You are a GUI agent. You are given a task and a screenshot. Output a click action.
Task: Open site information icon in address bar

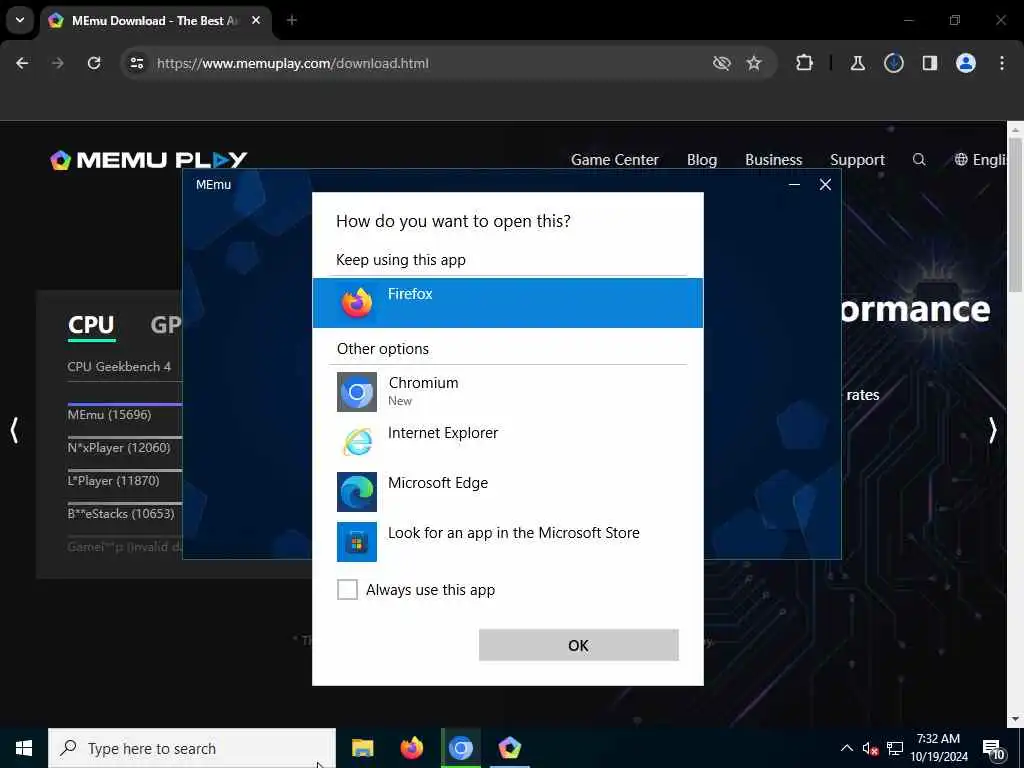pos(136,63)
